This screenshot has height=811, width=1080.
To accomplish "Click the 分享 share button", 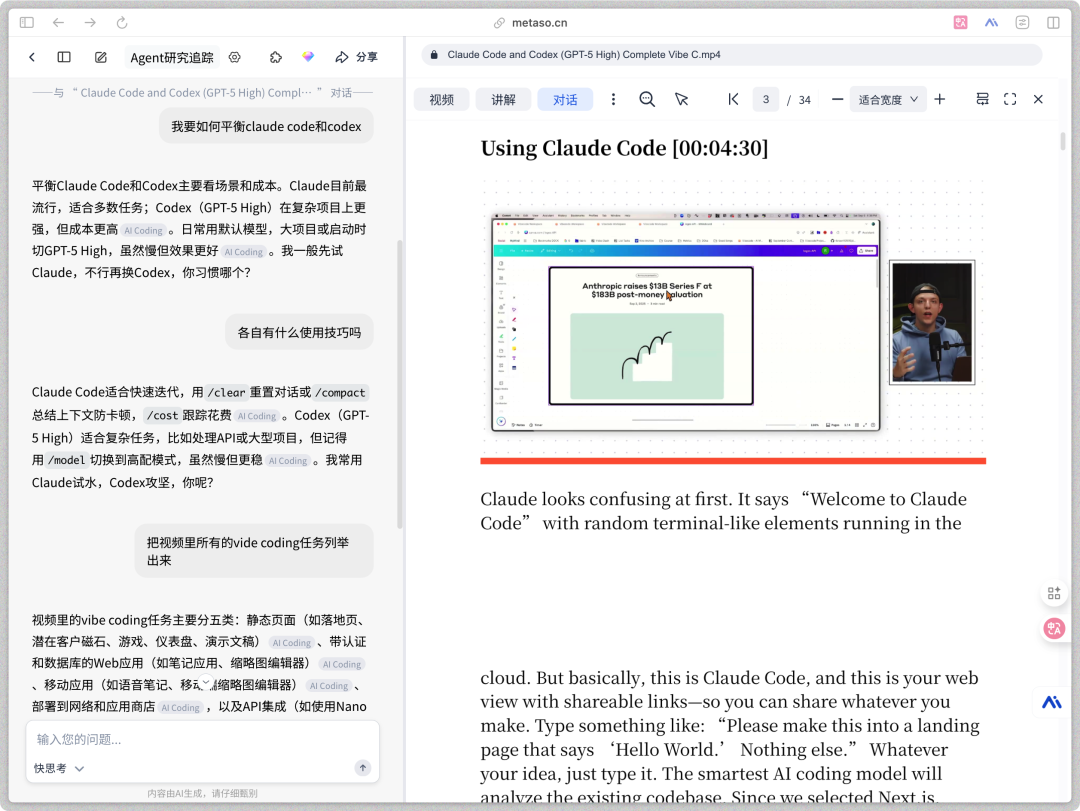I will pos(356,57).
